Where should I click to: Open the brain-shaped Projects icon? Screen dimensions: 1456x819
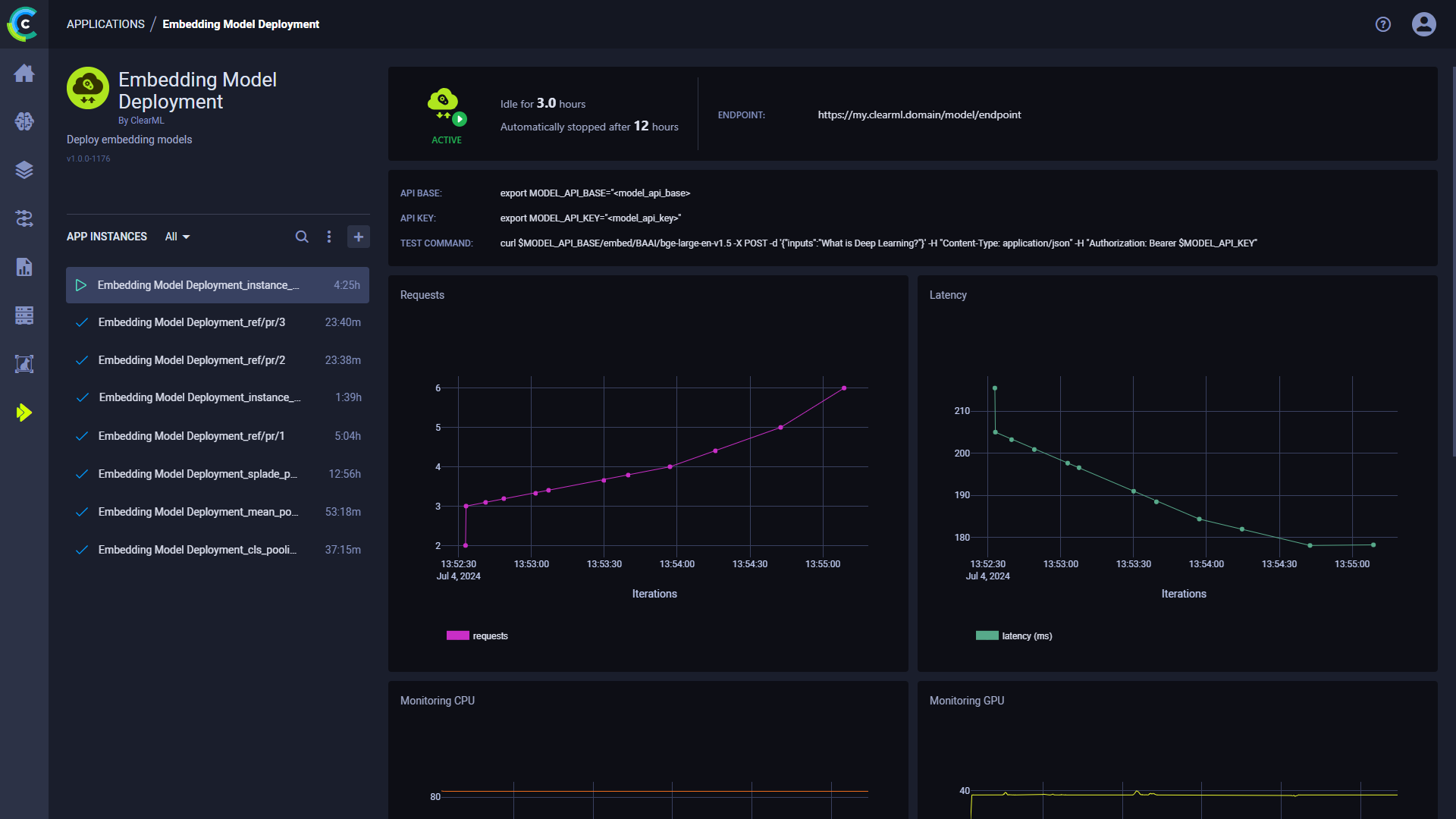tap(24, 121)
